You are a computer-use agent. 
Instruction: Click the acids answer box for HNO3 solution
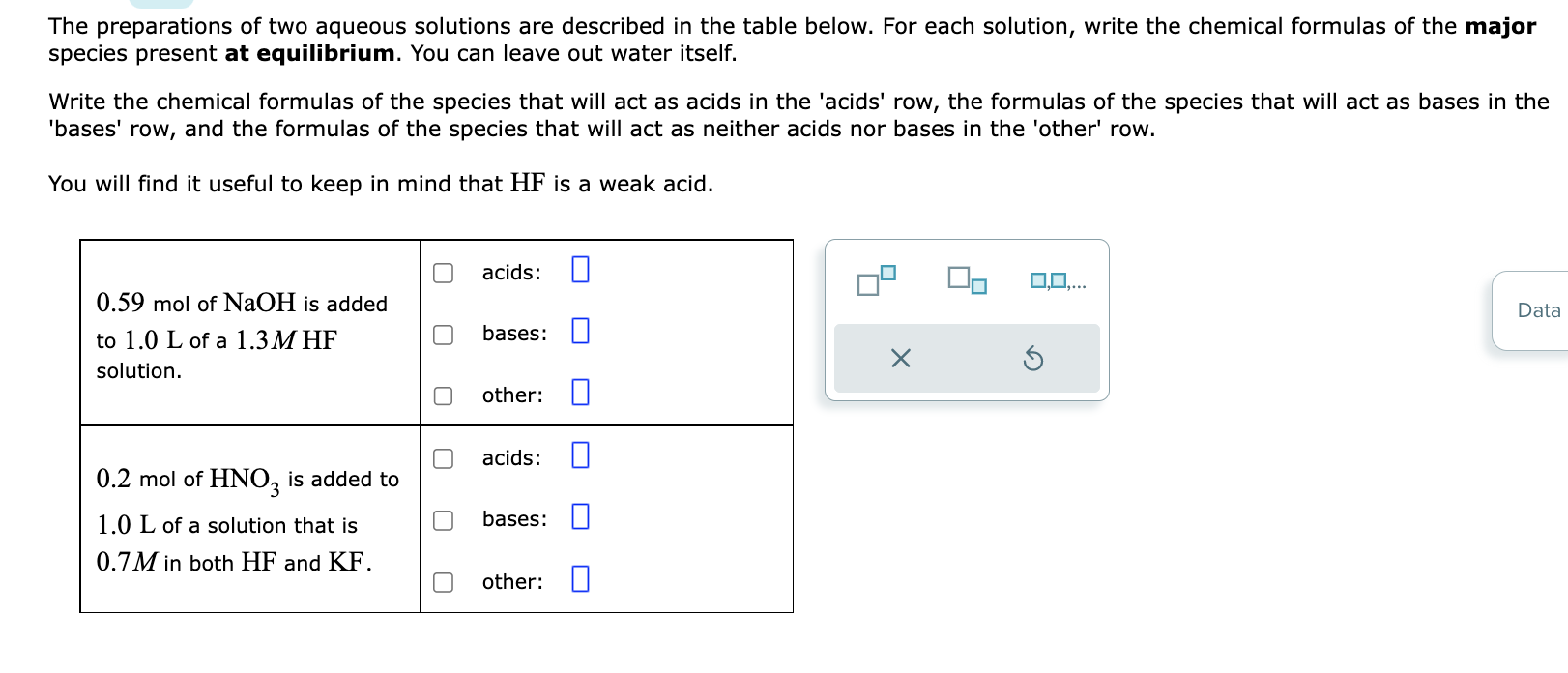point(579,455)
